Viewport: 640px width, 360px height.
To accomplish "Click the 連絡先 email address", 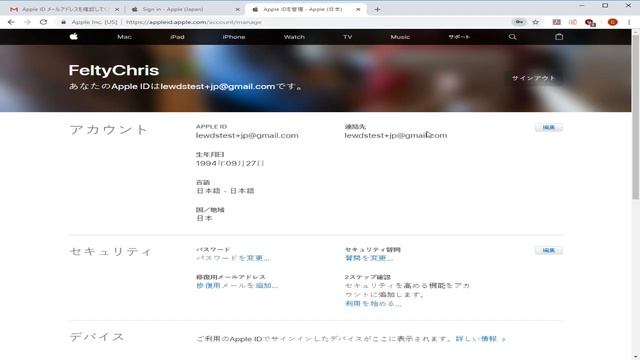I will tap(396, 135).
